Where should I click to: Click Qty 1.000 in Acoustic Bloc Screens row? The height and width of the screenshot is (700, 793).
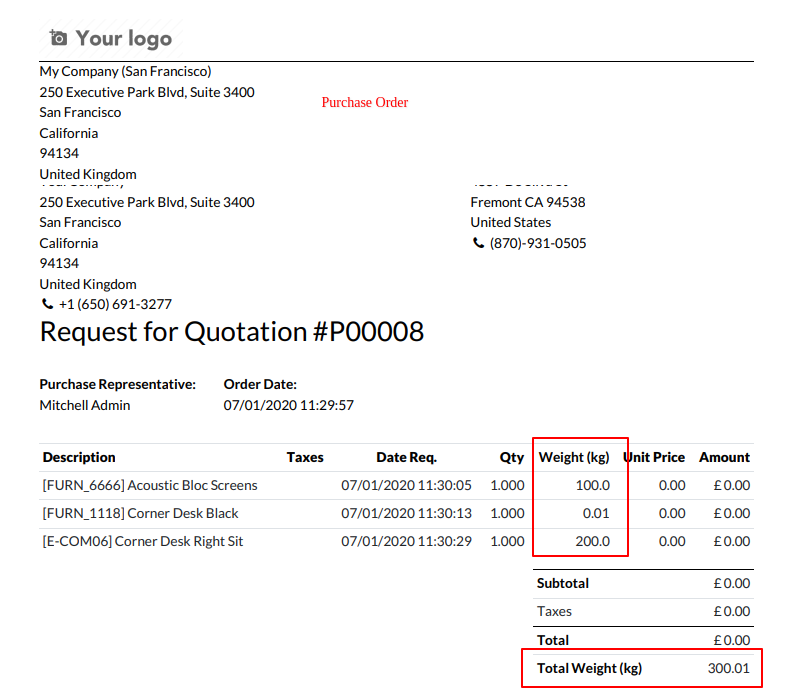click(507, 486)
